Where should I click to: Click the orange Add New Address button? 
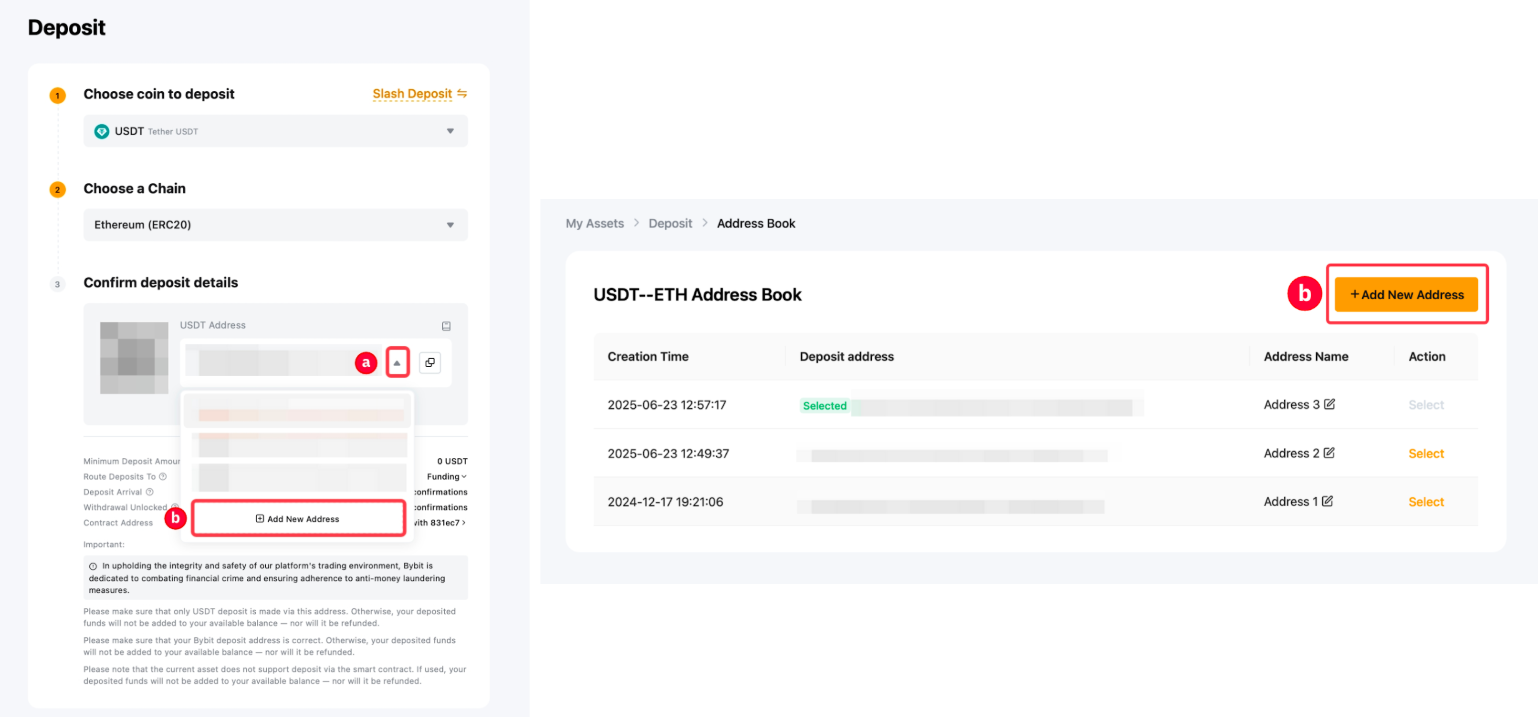1406,294
